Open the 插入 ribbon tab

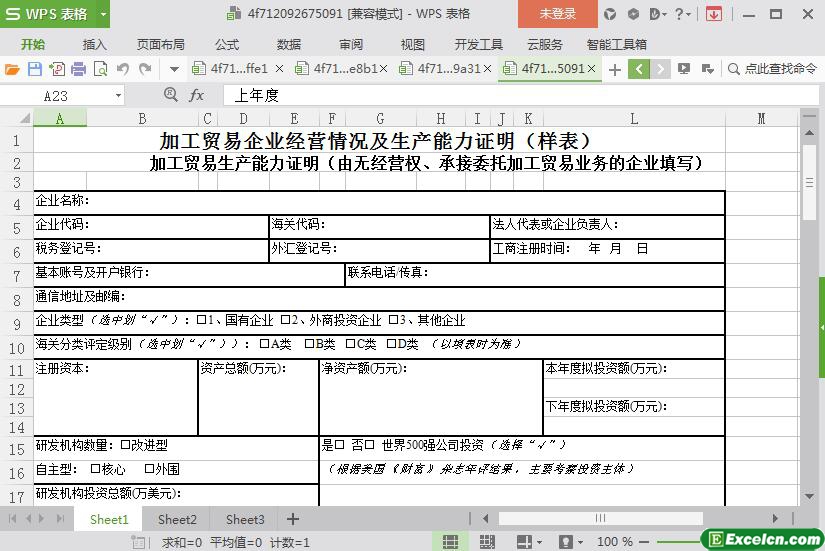94,44
